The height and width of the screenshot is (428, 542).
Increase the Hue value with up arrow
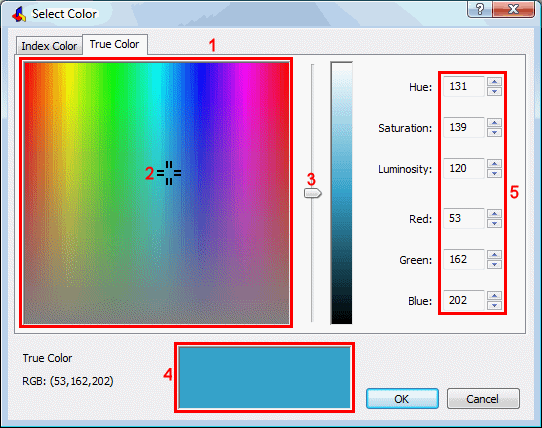tap(494, 82)
